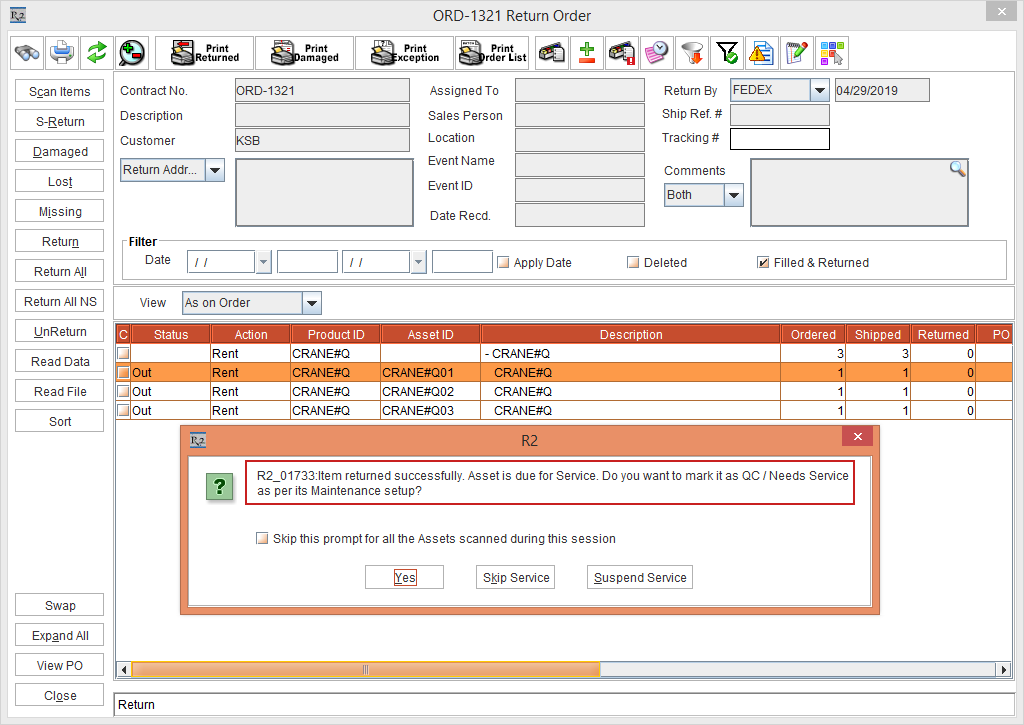
Task: Click the Asset ID column header
Action: click(x=430, y=335)
